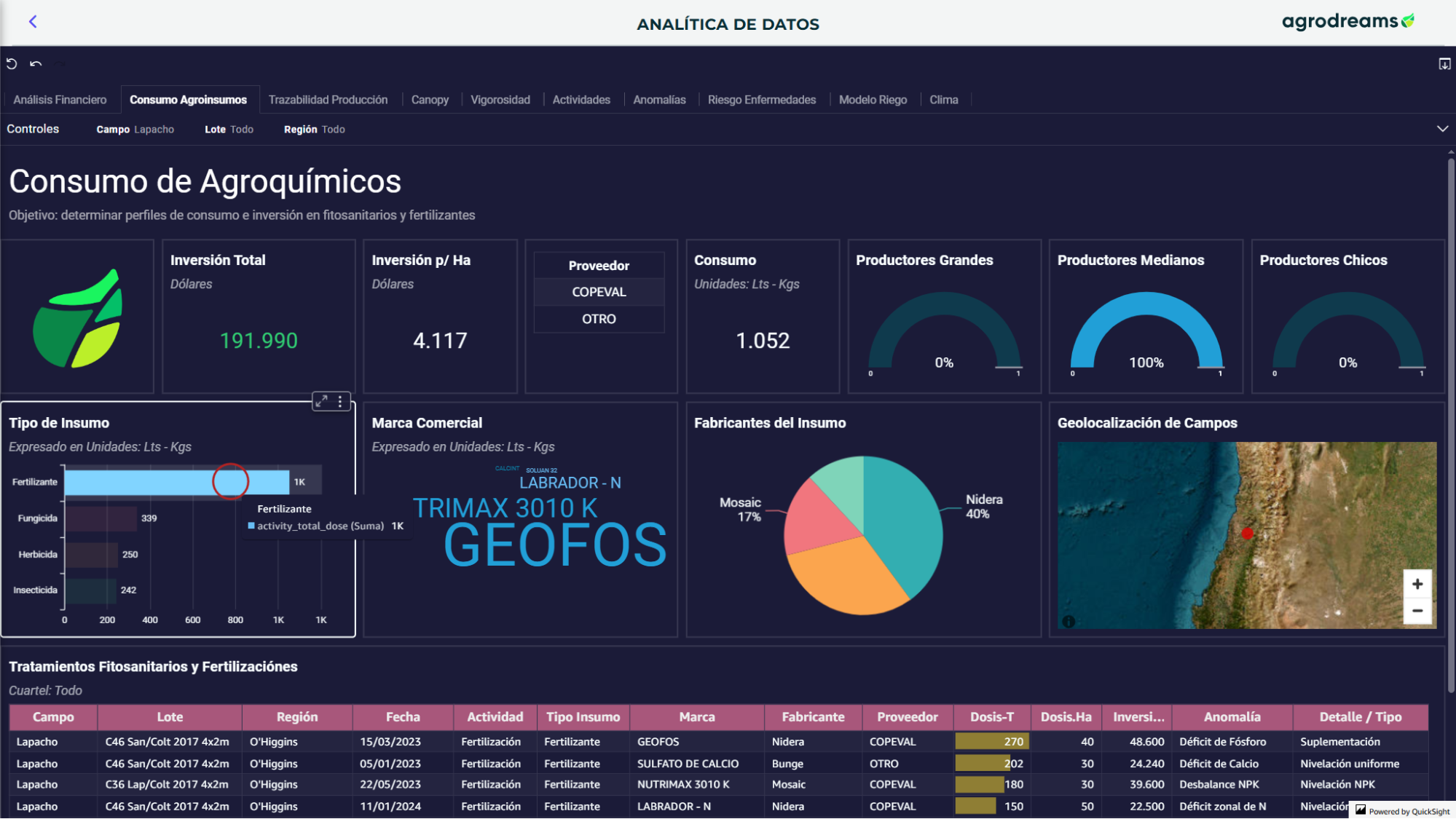
Task: Click the undo arrow icon
Action: 36,64
